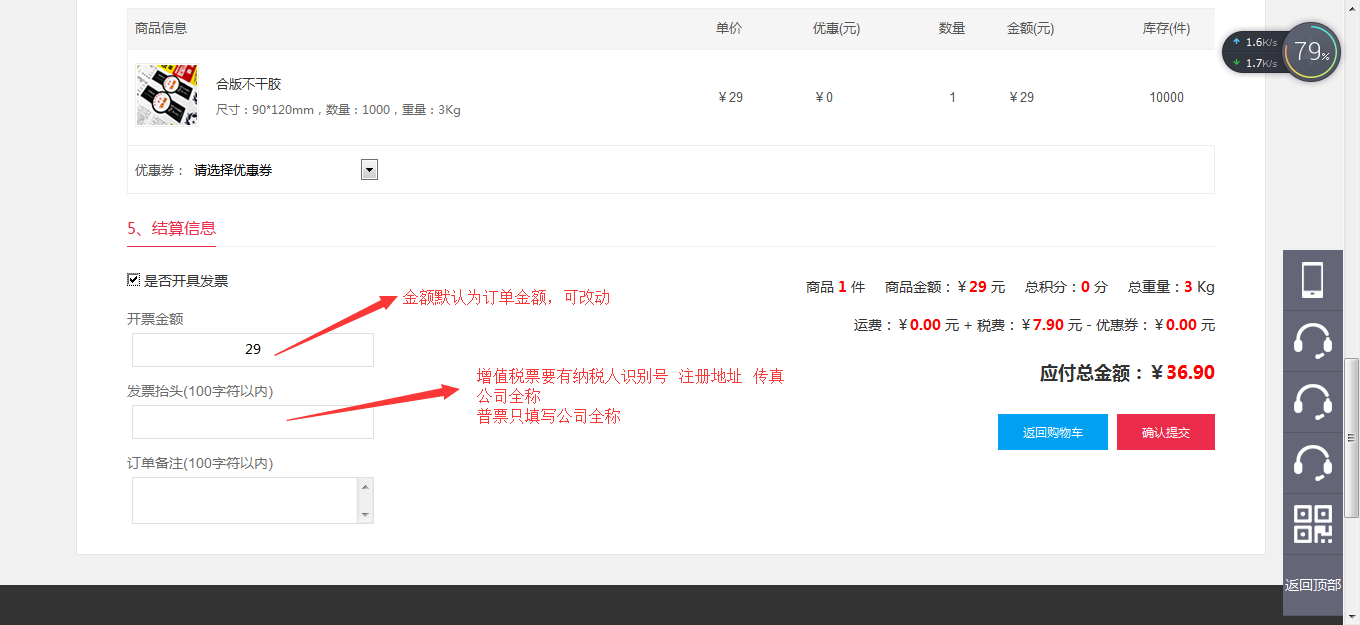
Task: Click the network speed indicator widget
Action: coord(1254,52)
